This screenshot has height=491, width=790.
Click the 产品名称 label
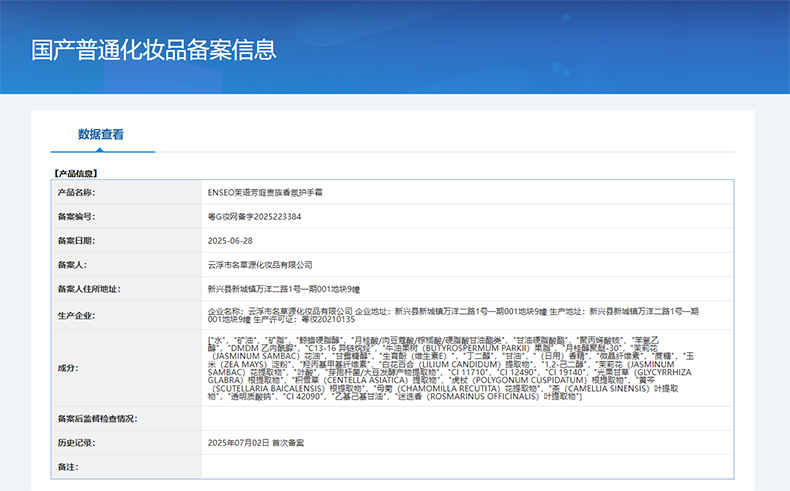click(76, 192)
